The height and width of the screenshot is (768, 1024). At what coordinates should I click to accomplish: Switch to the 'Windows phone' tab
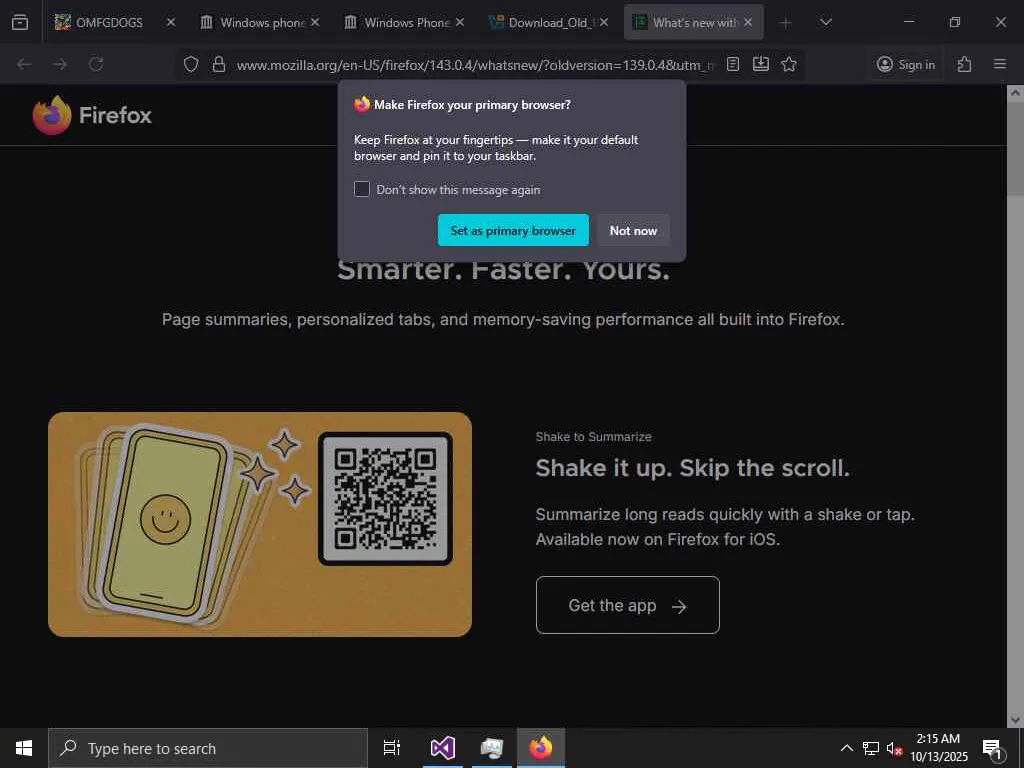coord(259,22)
